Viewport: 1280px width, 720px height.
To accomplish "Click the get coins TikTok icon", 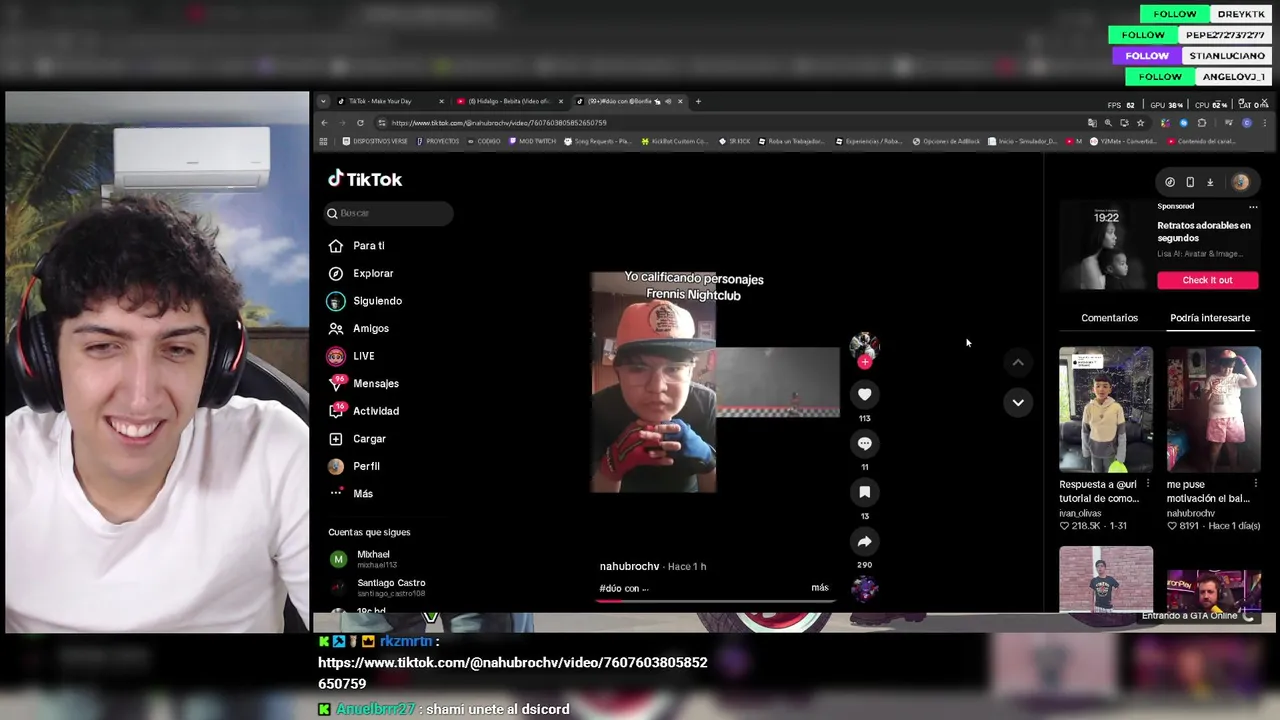I will tap(1170, 182).
